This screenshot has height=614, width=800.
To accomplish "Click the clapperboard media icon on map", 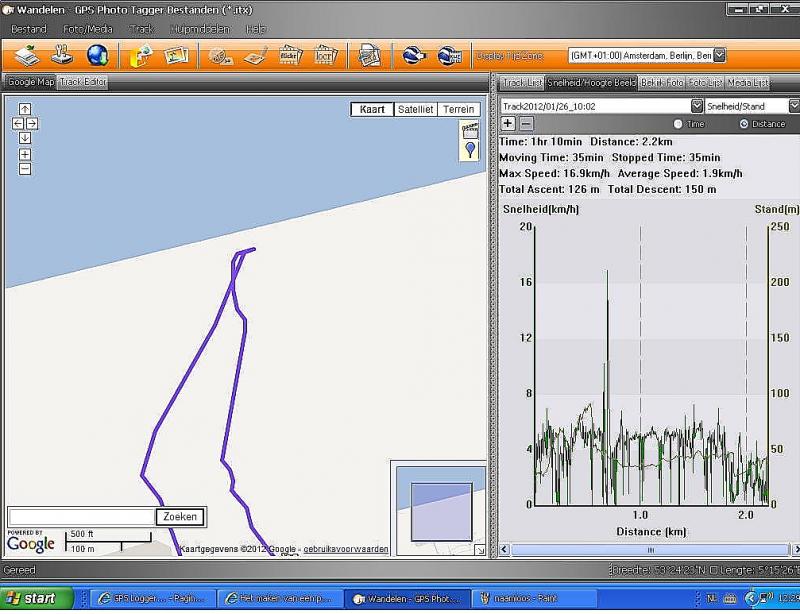I will click(470, 130).
